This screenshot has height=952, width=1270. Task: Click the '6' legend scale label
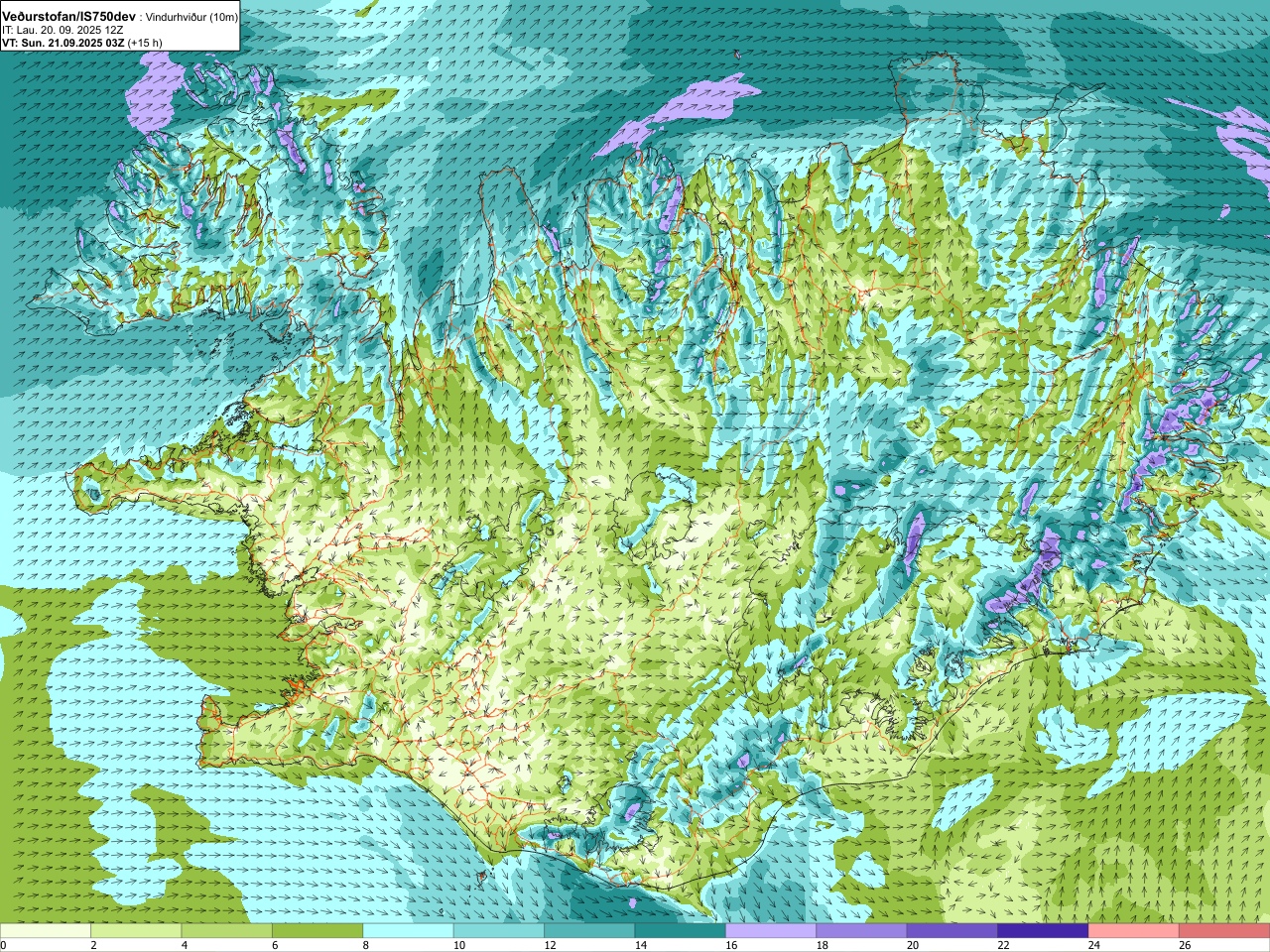[x=276, y=945]
